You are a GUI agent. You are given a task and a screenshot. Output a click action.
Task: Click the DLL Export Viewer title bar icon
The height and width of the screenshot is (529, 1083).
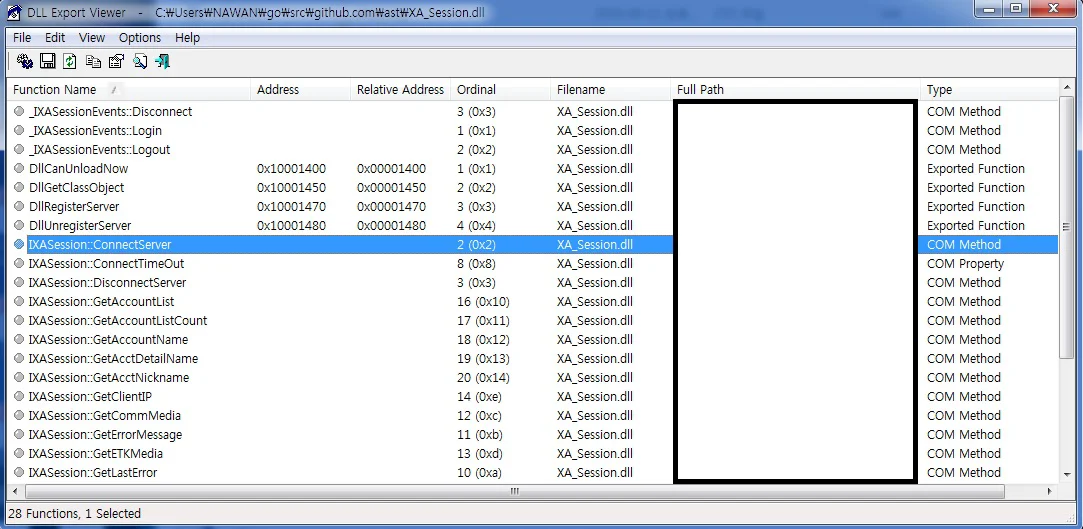click(x=13, y=12)
